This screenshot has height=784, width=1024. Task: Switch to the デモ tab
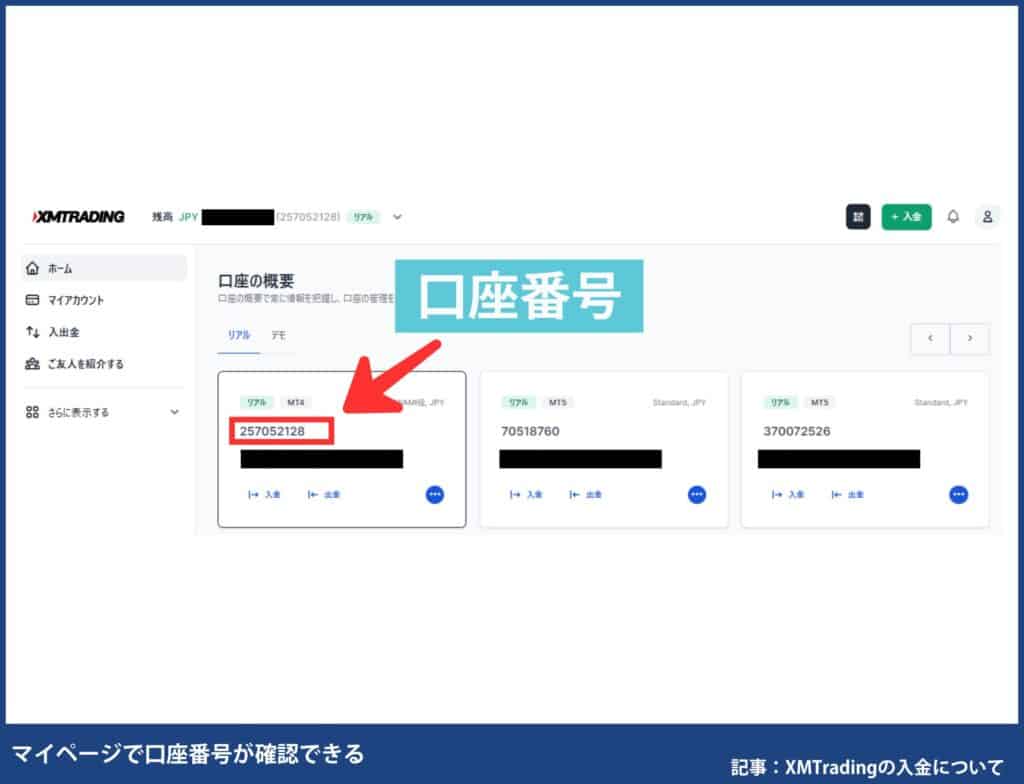(x=278, y=336)
